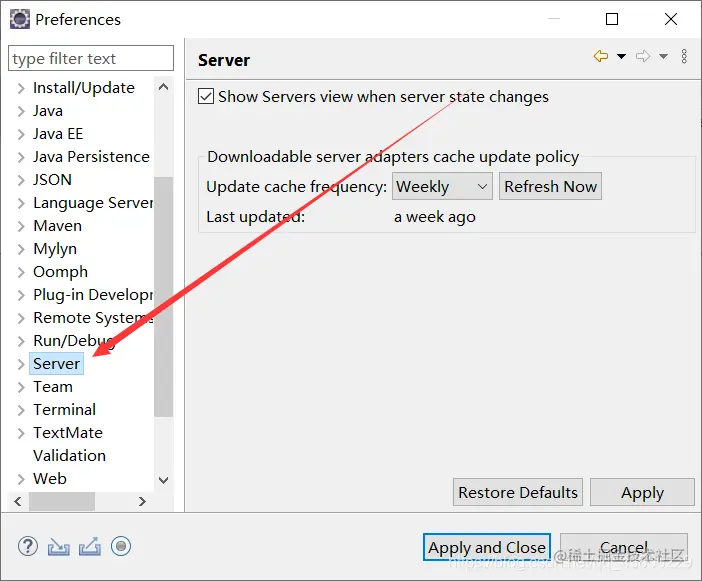Select the JSON category
This screenshot has width=702, height=581.
click(x=52, y=179)
